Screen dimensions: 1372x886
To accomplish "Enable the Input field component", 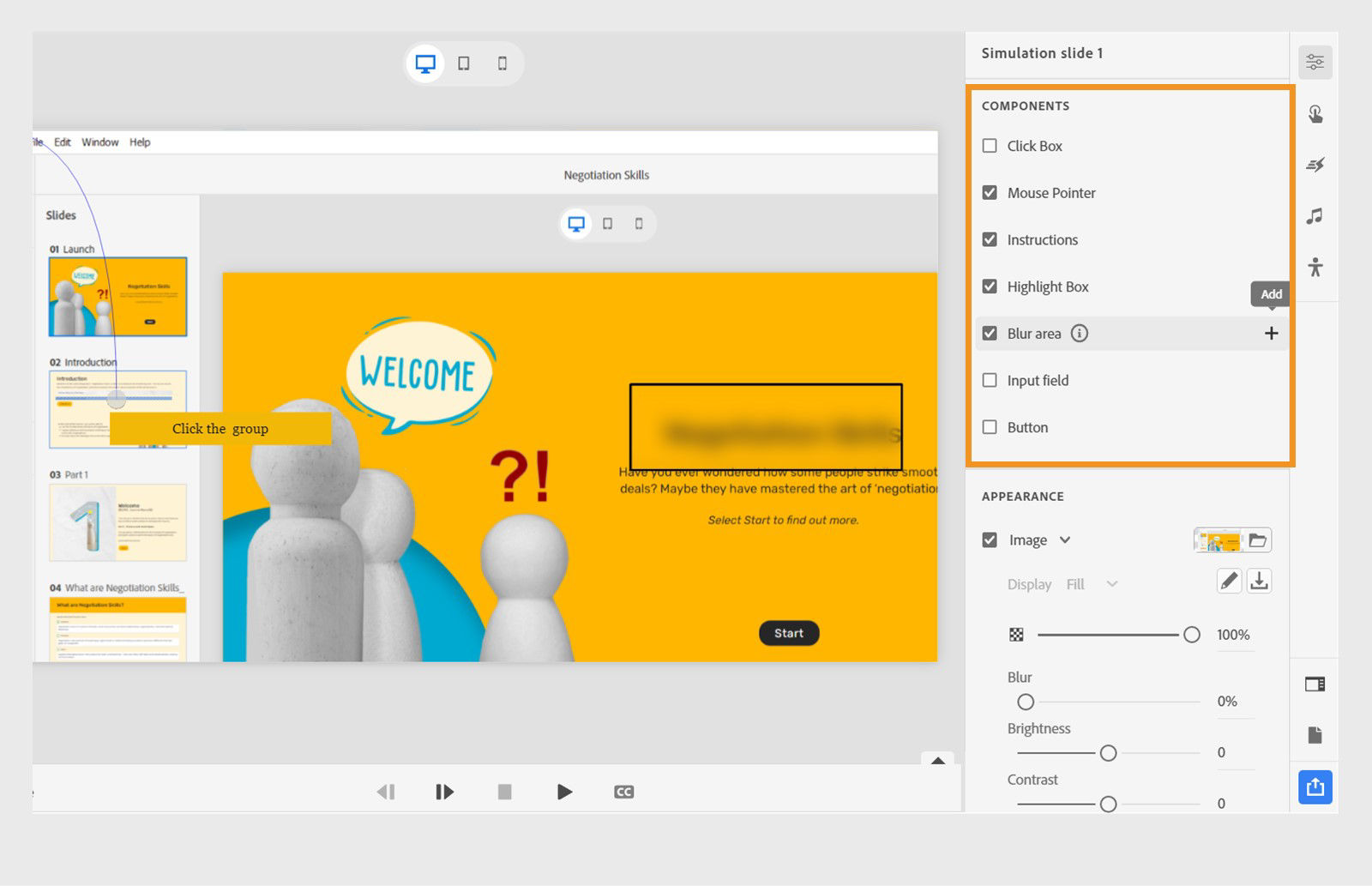I will pos(990,380).
